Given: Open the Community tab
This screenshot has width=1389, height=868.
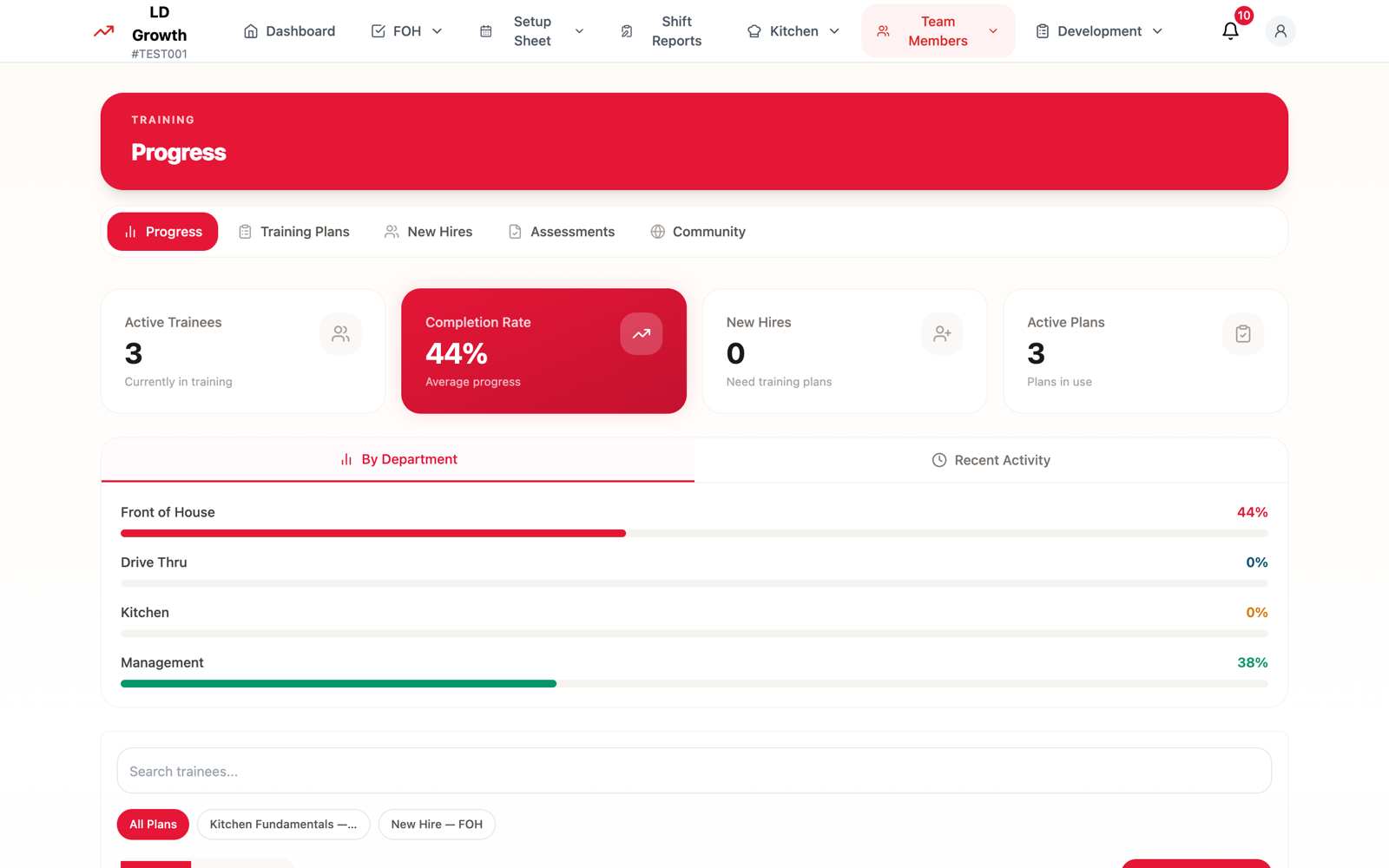Looking at the screenshot, I should tap(698, 232).
